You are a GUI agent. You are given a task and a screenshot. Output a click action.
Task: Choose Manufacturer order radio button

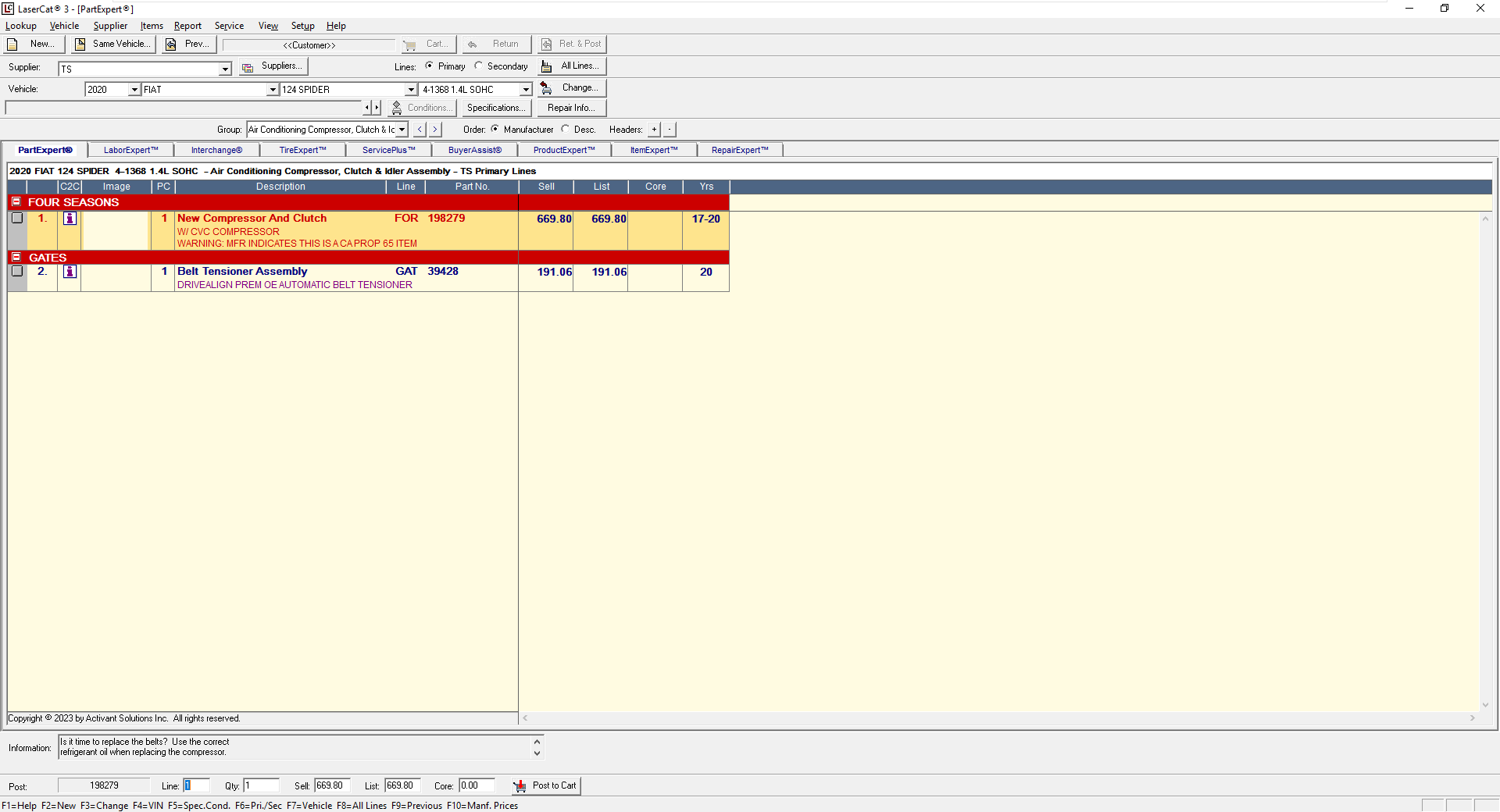pos(495,129)
